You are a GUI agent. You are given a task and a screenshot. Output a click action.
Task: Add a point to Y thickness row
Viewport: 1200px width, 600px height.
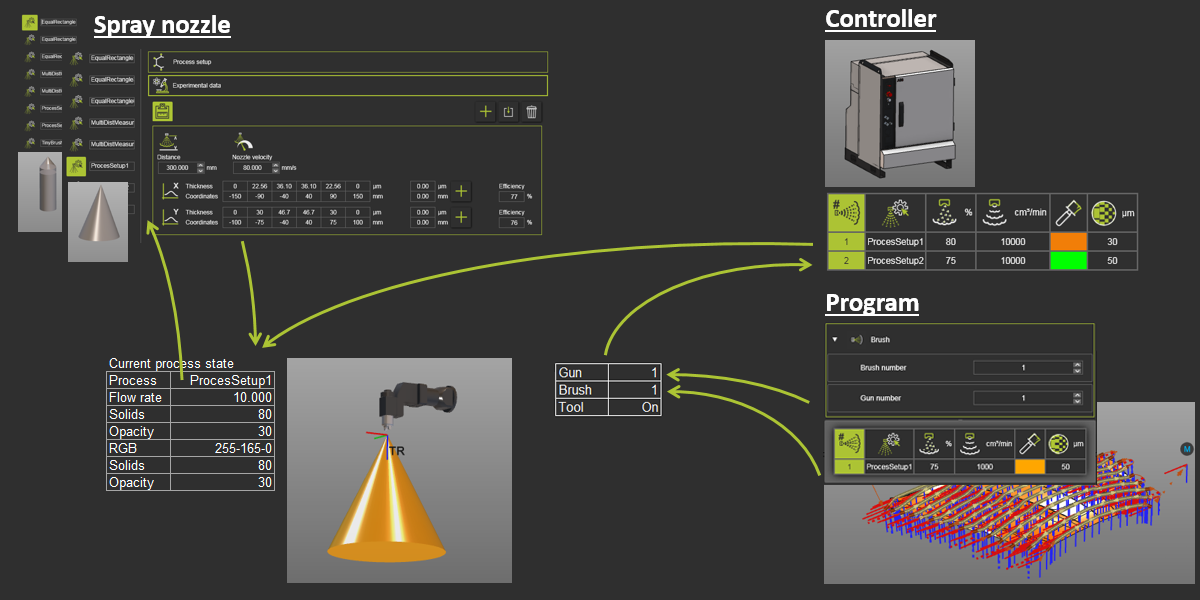click(x=461, y=217)
